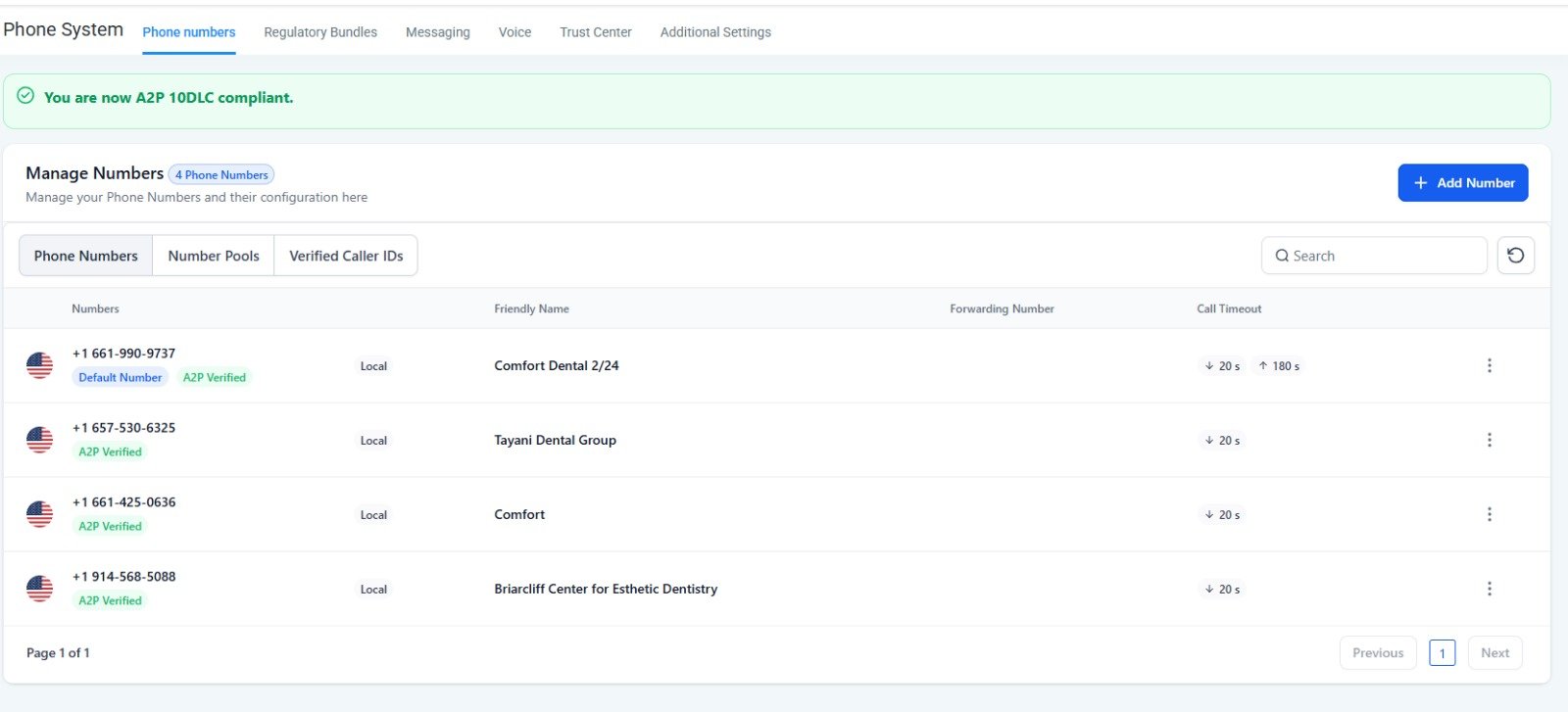Open the three-dot menu for the Comfort row
Image resolution: width=1568 pixels, height=712 pixels.
(x=1489, y=514)
